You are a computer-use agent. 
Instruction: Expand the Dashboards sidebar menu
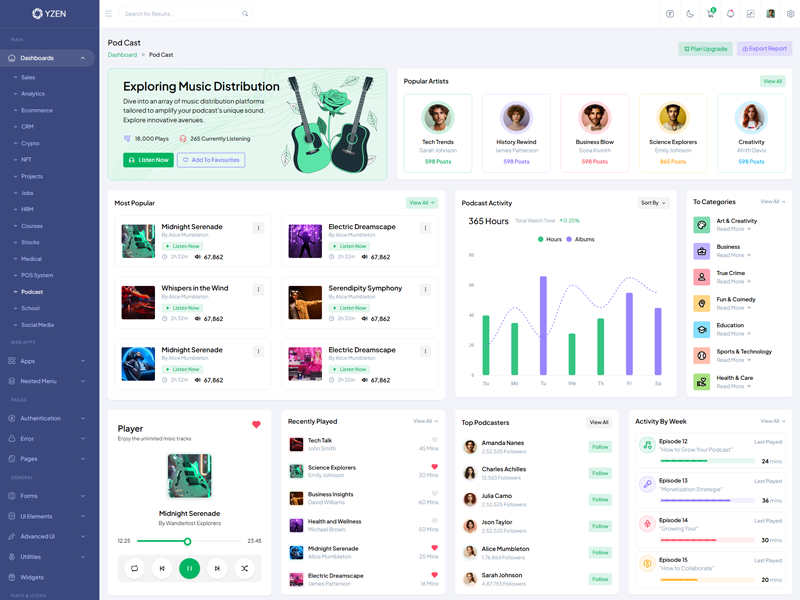48,58
